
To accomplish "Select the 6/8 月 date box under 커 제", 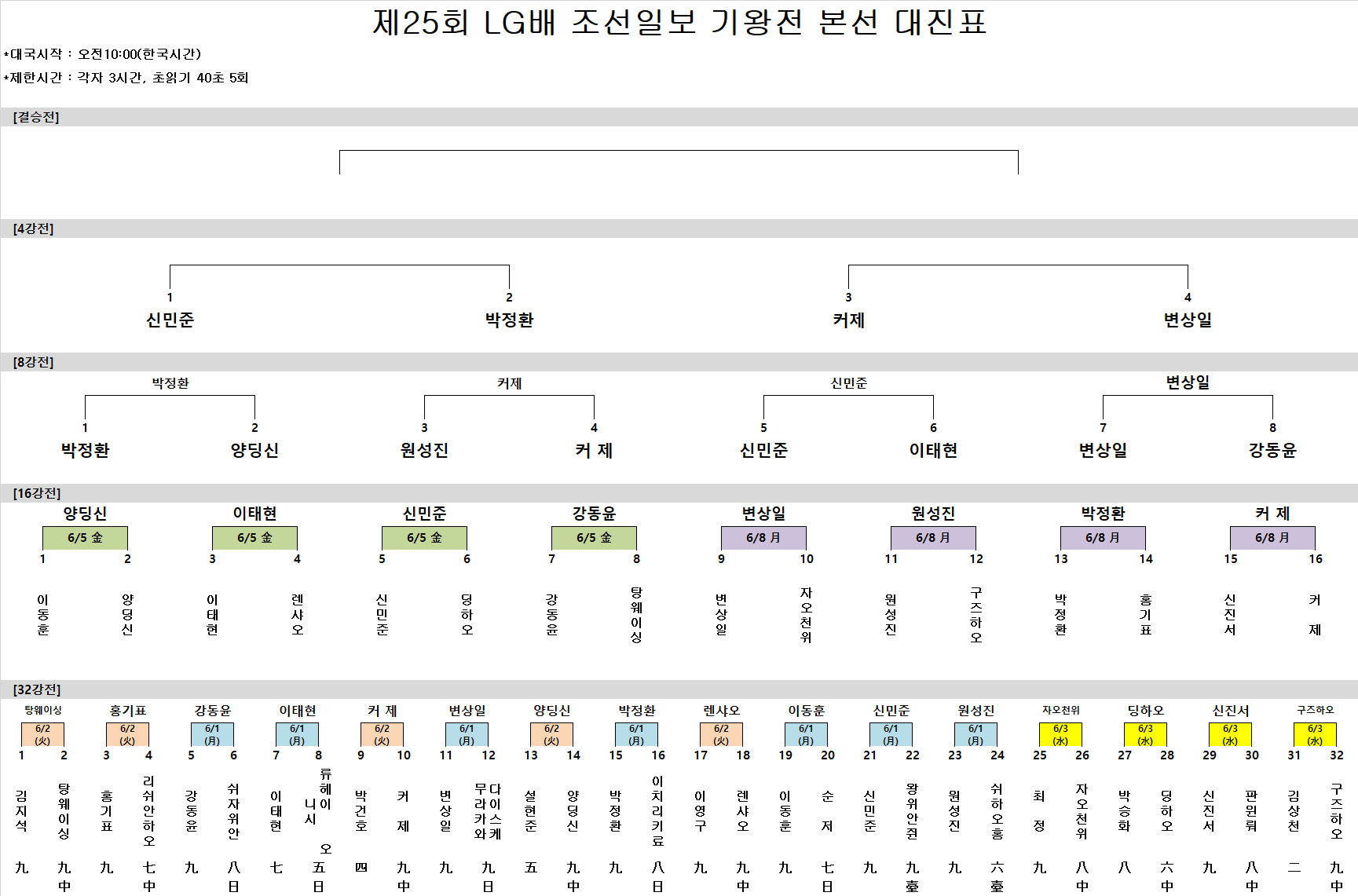I will (x=1272, y=538).
